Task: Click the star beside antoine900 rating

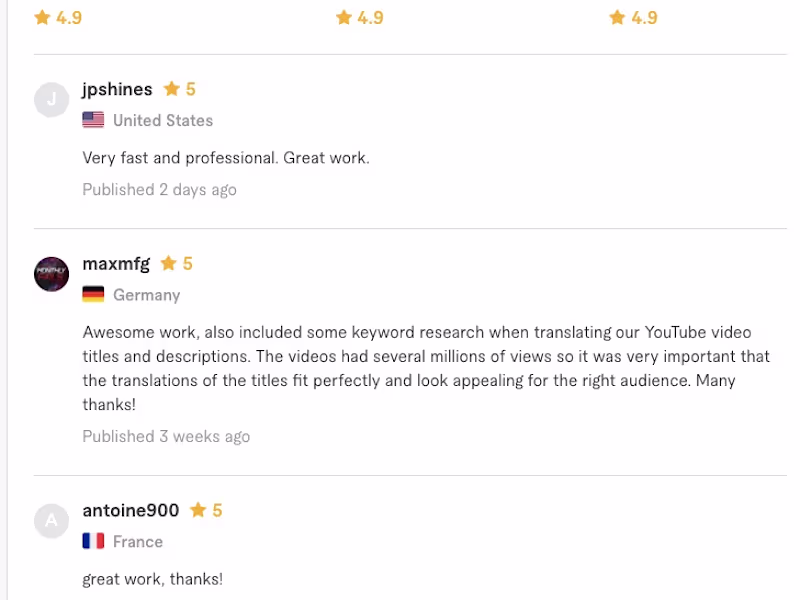Action: [198, 510]
